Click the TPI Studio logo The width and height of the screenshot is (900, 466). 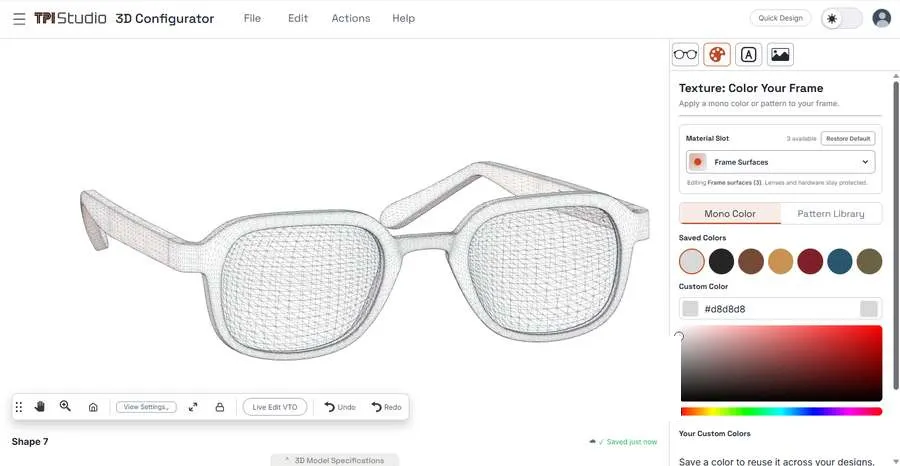tap(70, 18)
